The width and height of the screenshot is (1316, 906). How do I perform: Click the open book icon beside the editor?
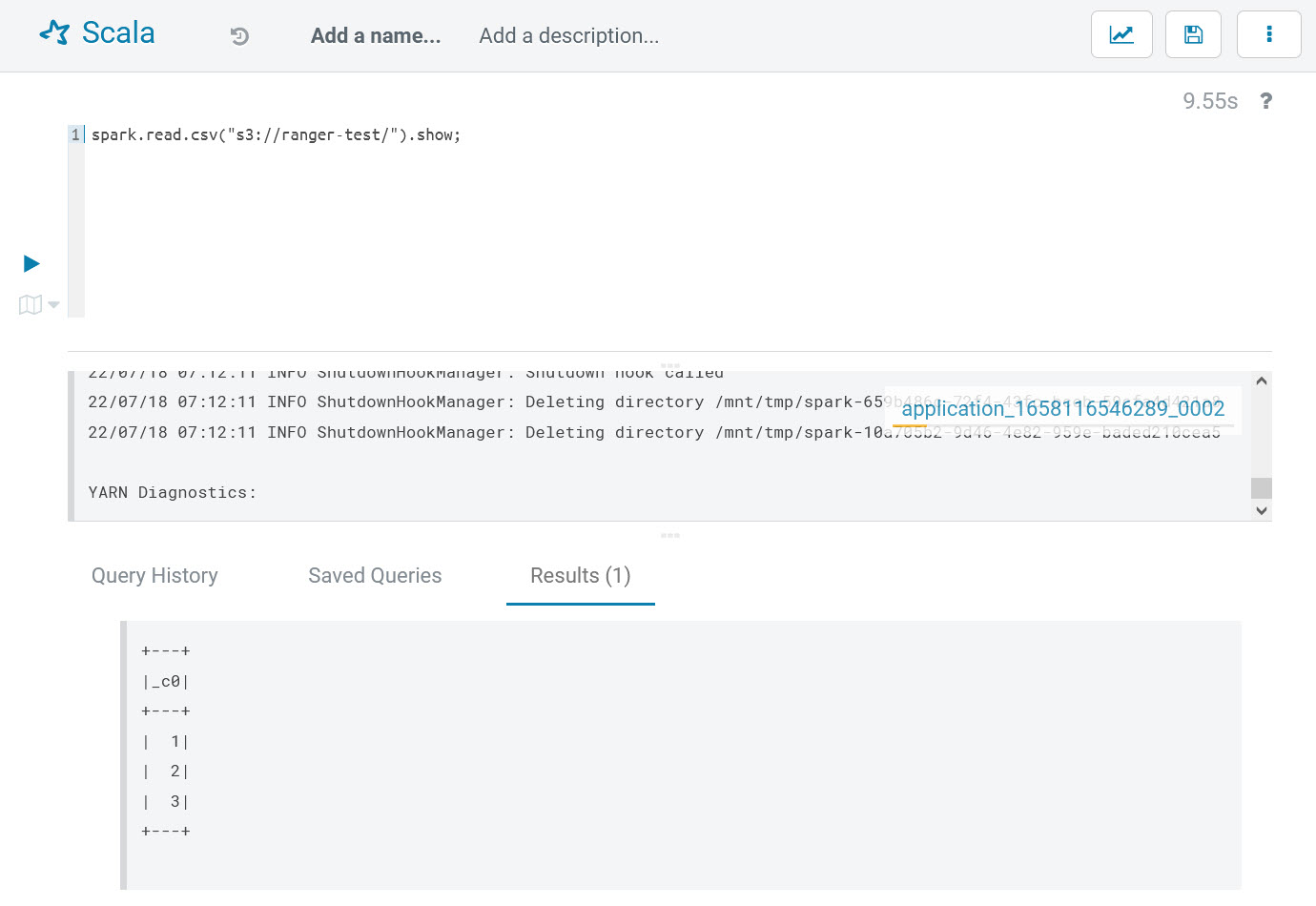(x=30, y=305)
